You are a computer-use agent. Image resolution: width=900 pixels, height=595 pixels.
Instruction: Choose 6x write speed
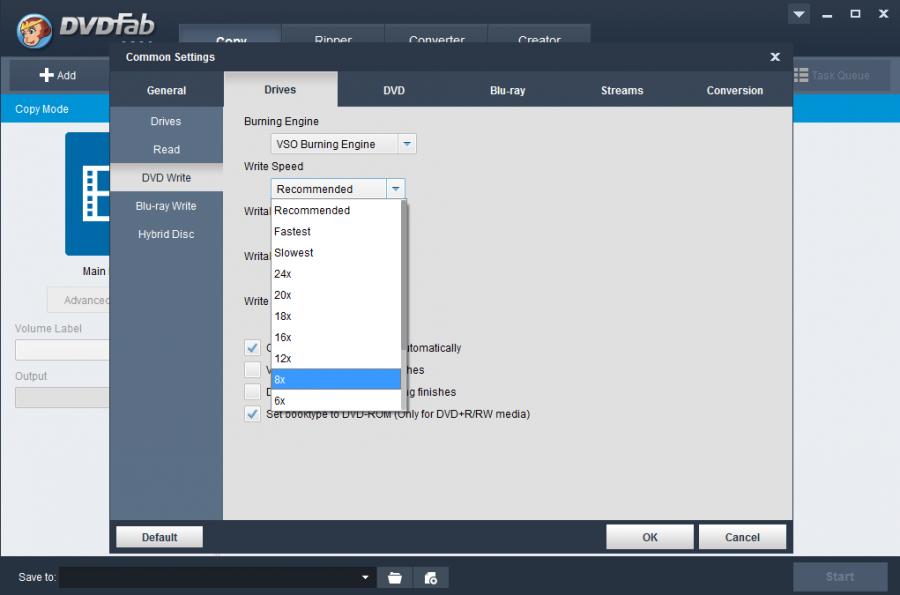[336, 400]
